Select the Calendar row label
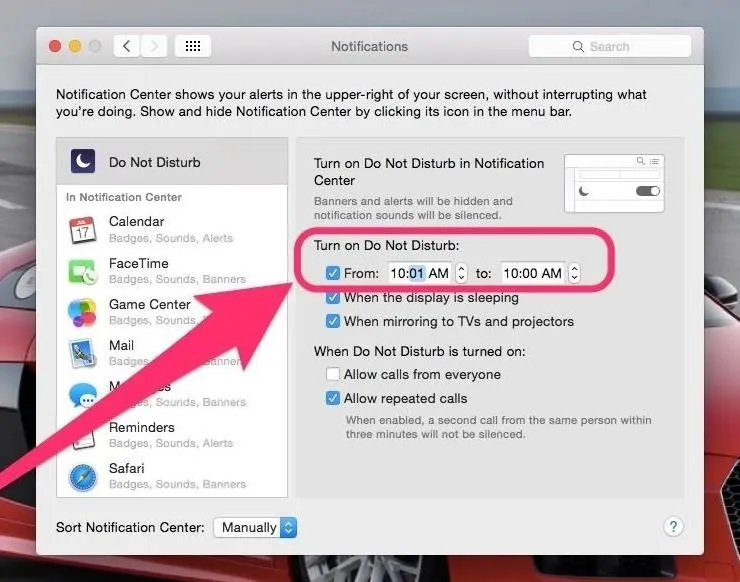The width and height of the screenshot is (740, 582). (136, 221)
